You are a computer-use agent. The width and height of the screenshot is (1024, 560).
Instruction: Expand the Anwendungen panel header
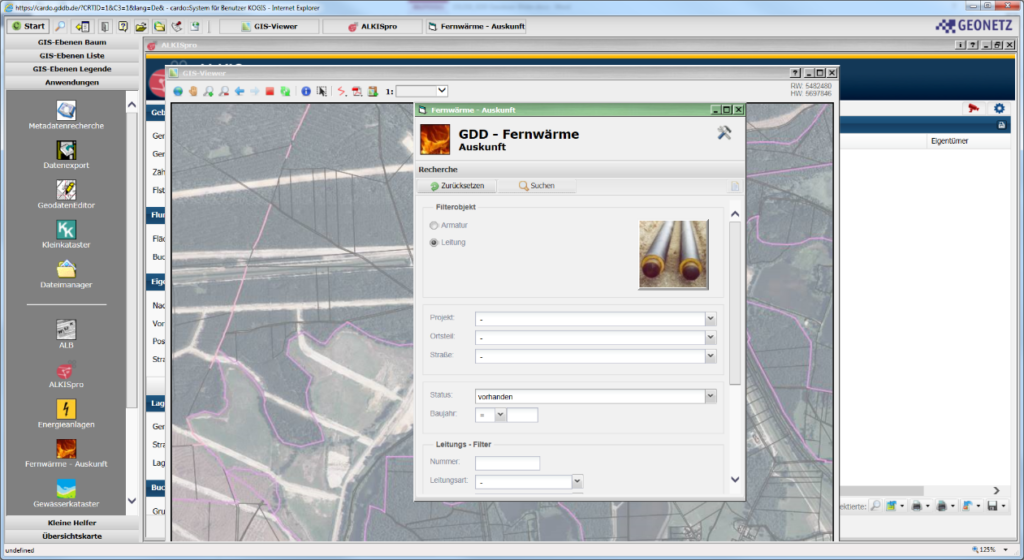coord(72,82)
